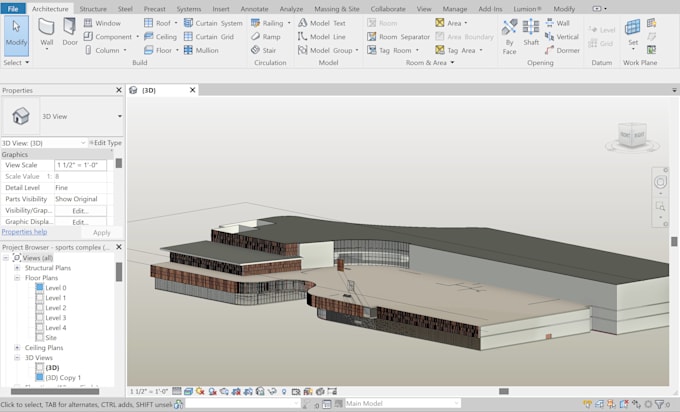Choose the Ramp tool
The height and width of the screenshot is (412, 680).
pyautogui.click(x=265, y=37)
